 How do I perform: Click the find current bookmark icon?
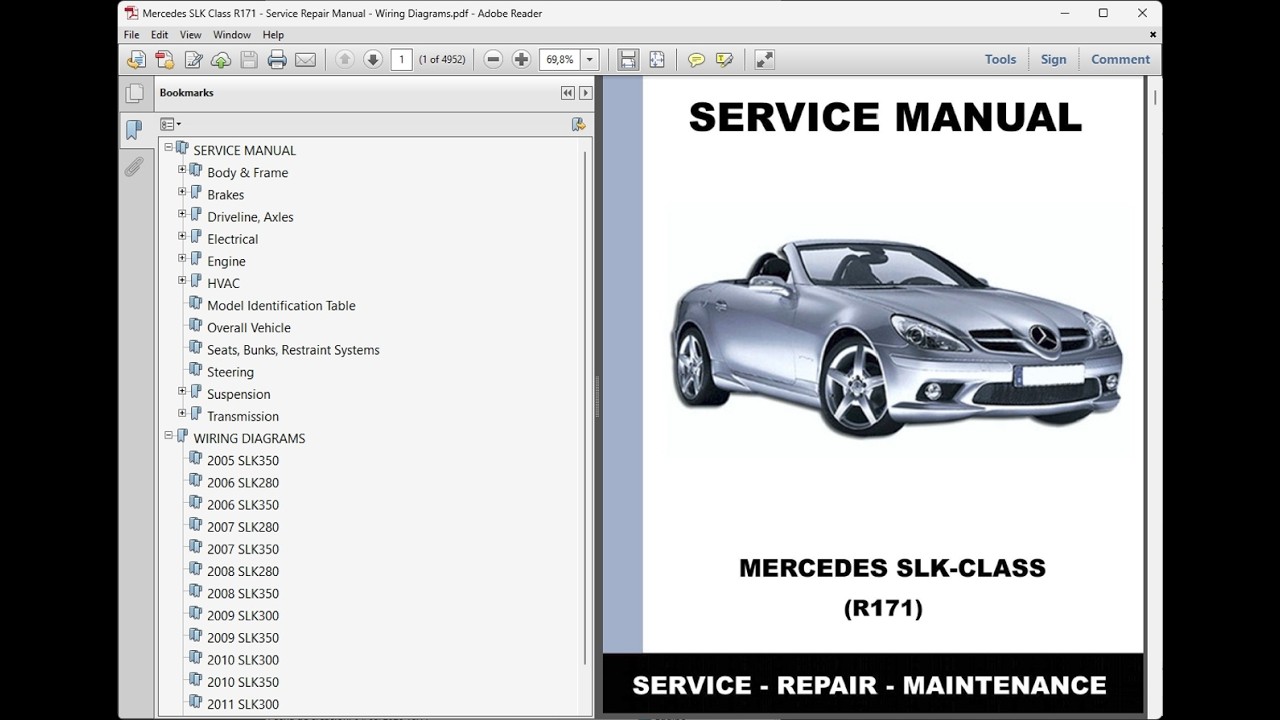click(578, 124)
